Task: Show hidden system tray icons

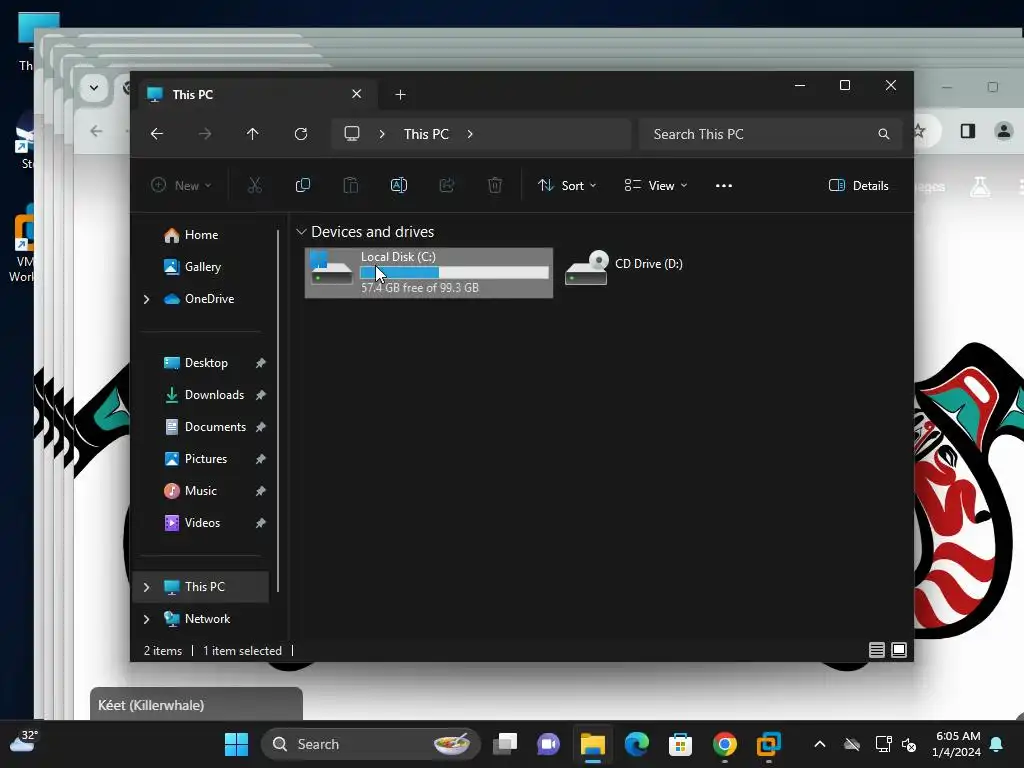Action: (x=820, y=744)
